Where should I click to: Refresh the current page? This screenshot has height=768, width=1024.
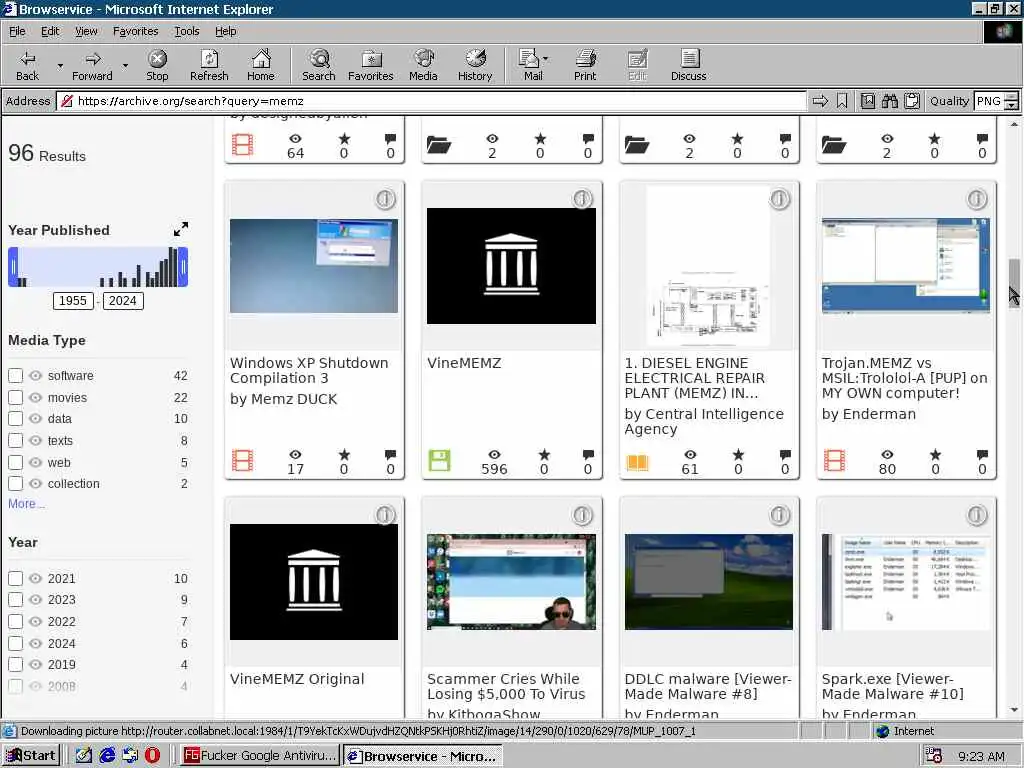pyautogui.click(x=209, y=65)
